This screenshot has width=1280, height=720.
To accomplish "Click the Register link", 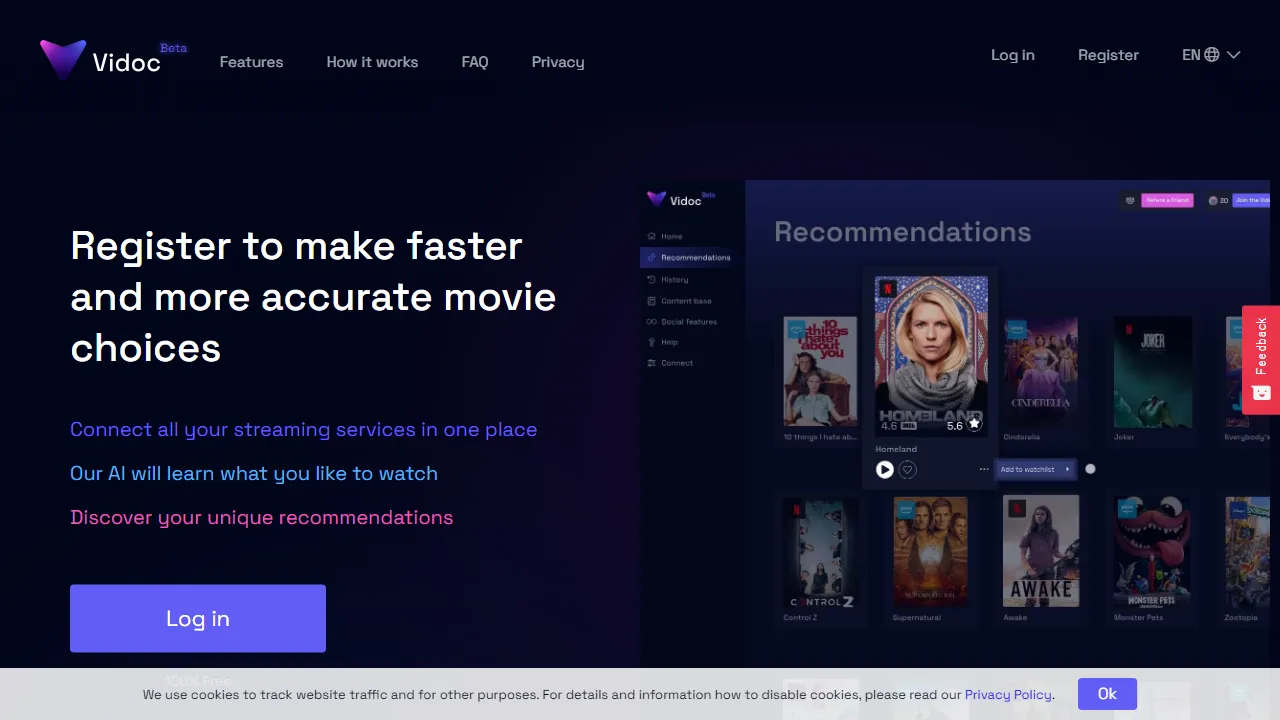I will pos(1108,55).
